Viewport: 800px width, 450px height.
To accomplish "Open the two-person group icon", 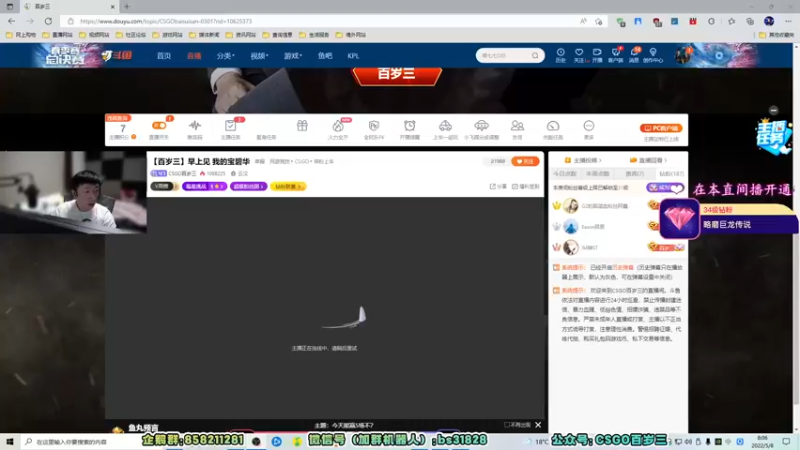I will 517,126.
